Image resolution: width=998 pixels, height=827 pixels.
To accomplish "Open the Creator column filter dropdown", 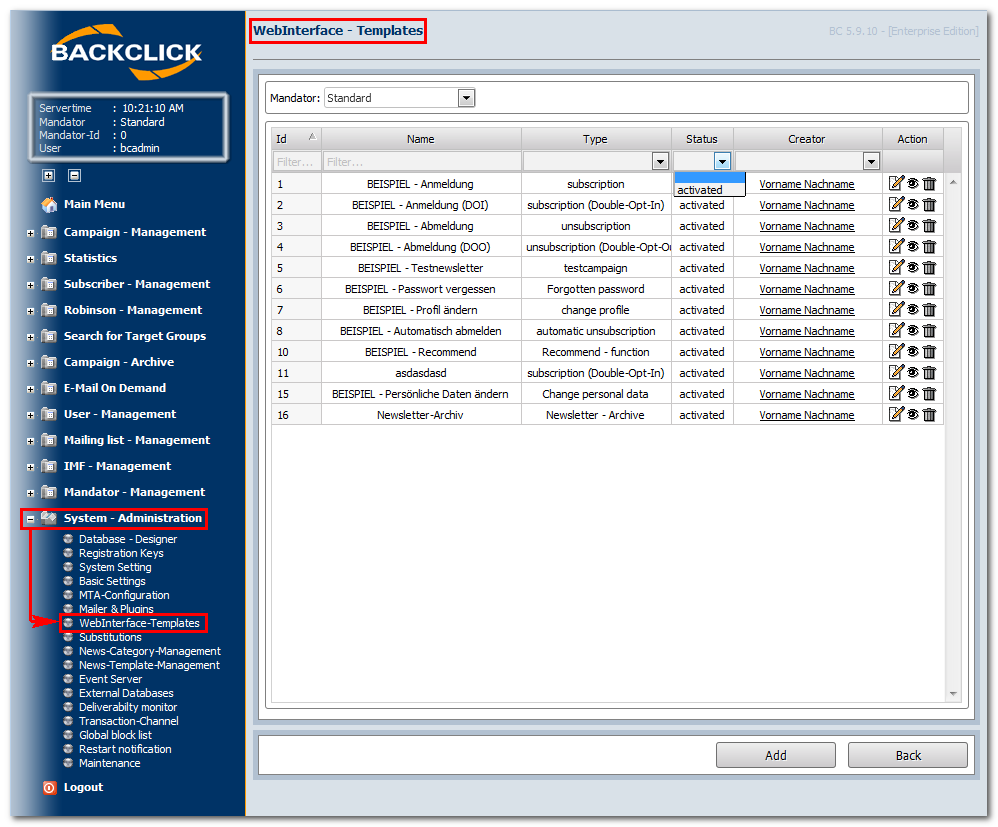I will [x=871, y=162].
